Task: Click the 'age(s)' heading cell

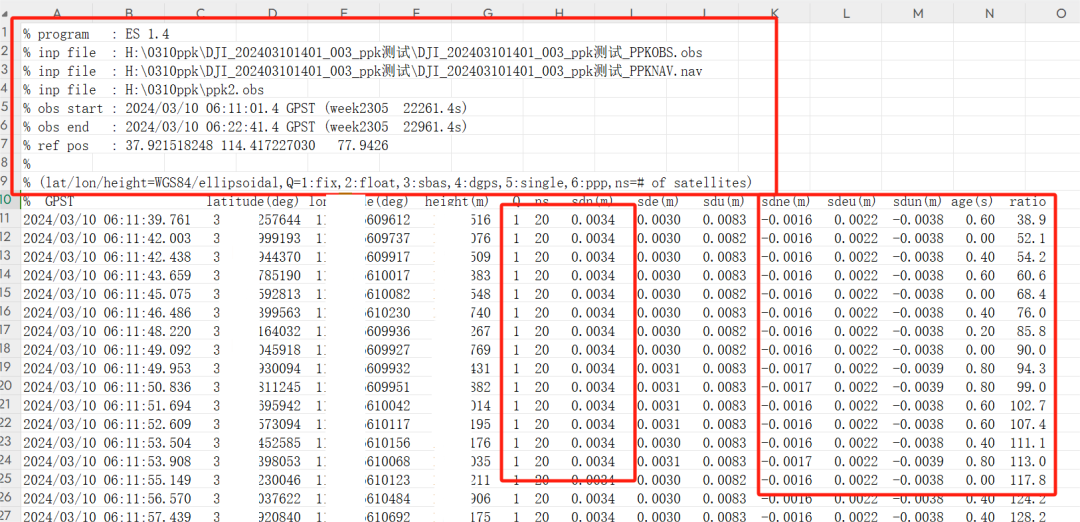Action: 973,202
